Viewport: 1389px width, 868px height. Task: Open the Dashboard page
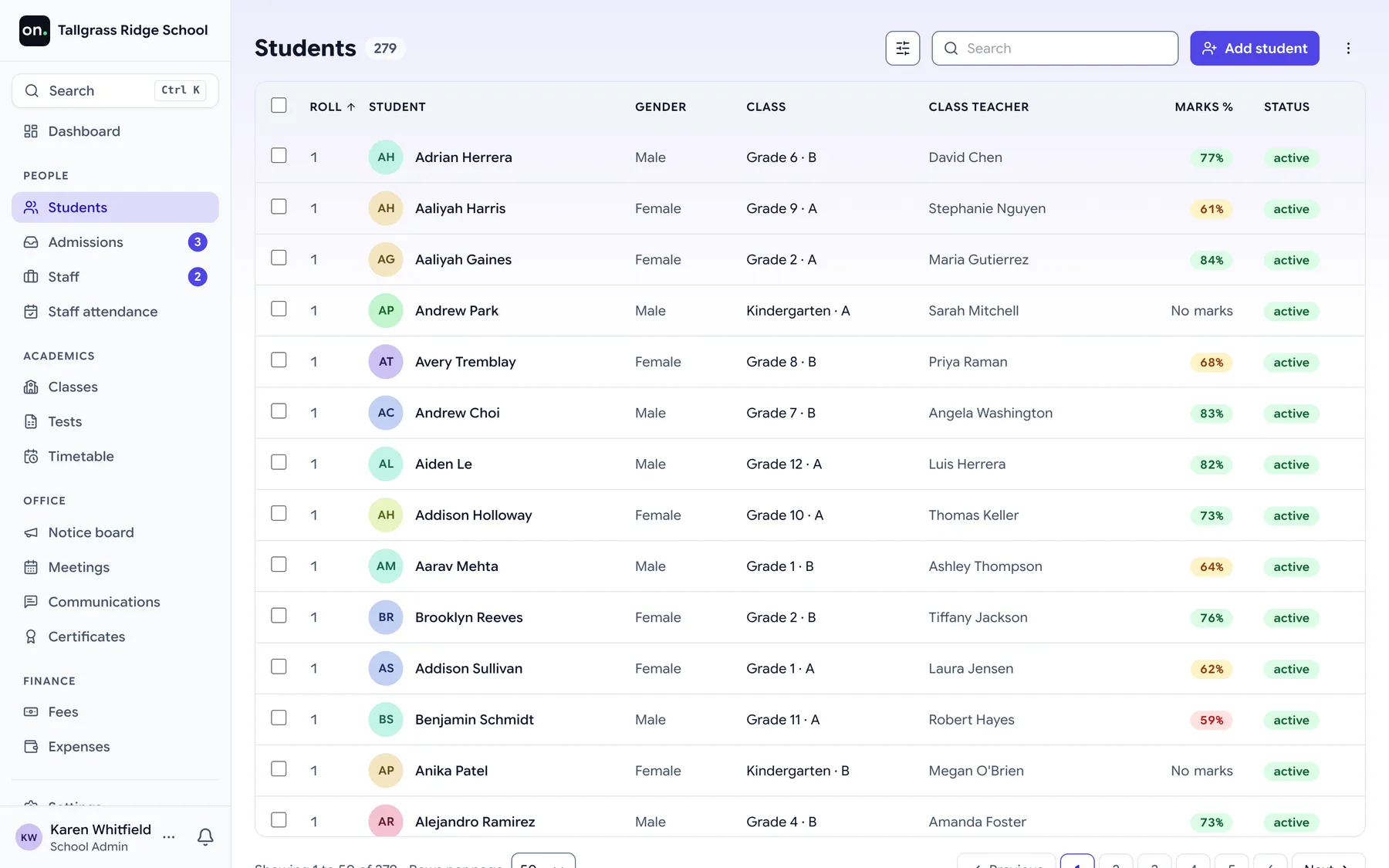click(115, 131)
